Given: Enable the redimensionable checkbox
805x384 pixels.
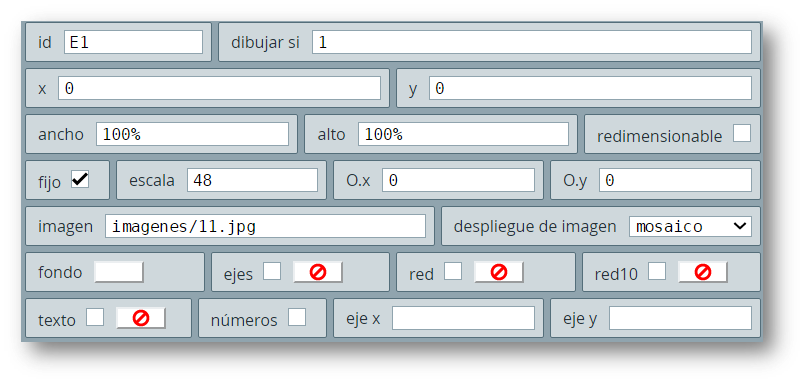Looking at the screenshot, I should [742, 133].
